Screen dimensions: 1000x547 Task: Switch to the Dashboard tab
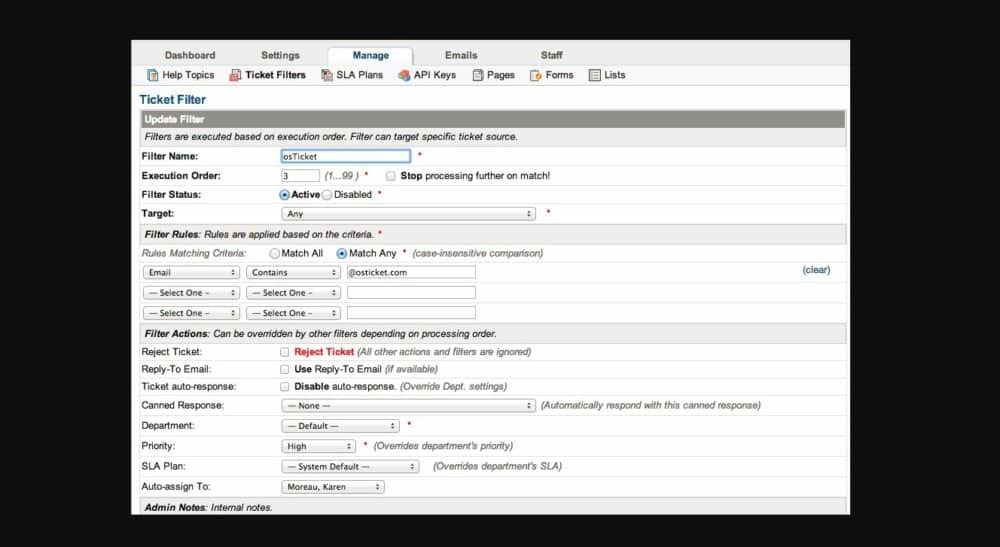click(190, 55)
